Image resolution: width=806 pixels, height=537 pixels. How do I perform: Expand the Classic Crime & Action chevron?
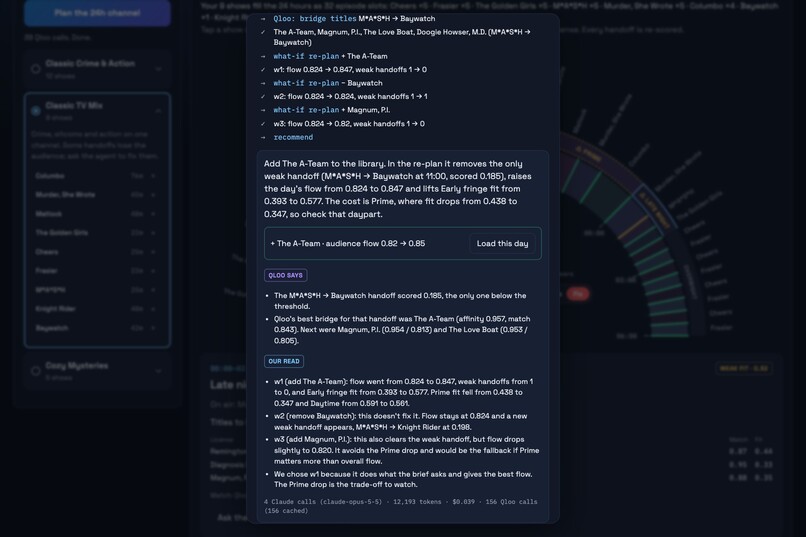[158, 69]
